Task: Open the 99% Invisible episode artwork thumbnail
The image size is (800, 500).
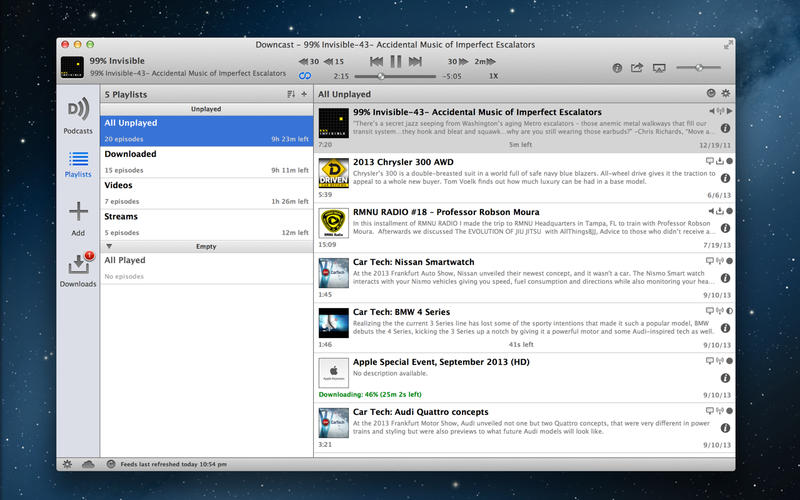Action: point(334,123)
